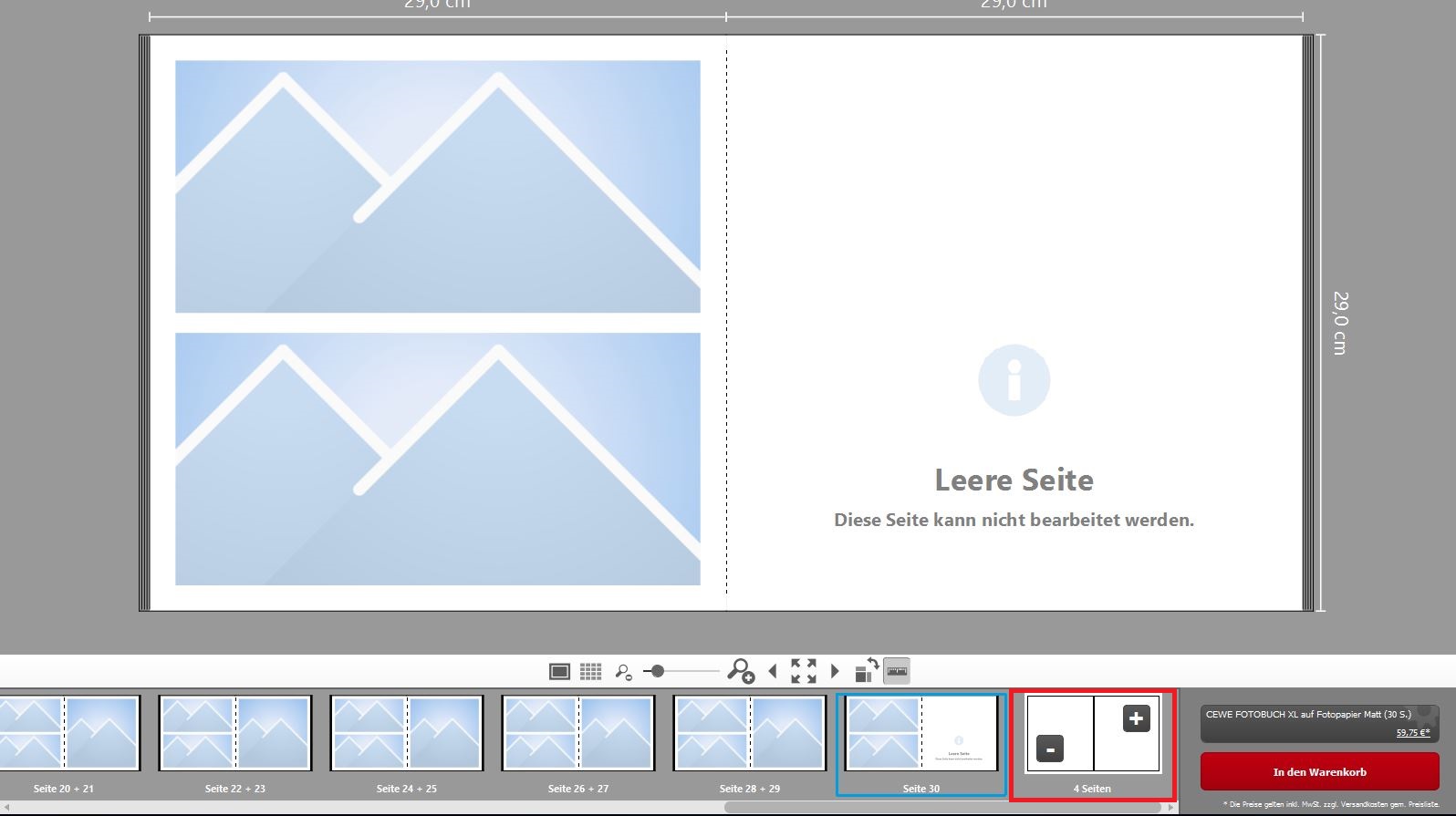Viewport: 1456px width, 816px height.
Task: Click the thumbnail strip scroll right arrow
Action: (1171, 808)
